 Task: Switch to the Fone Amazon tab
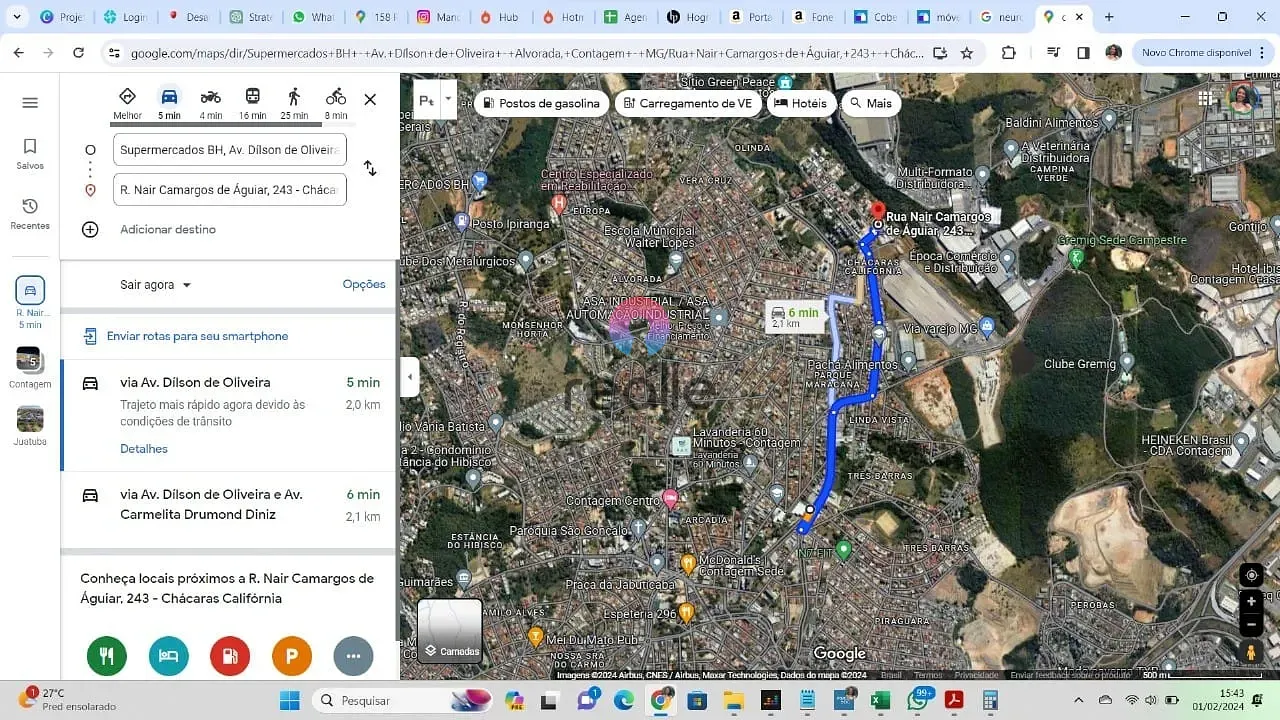click(x=812, y=17)
